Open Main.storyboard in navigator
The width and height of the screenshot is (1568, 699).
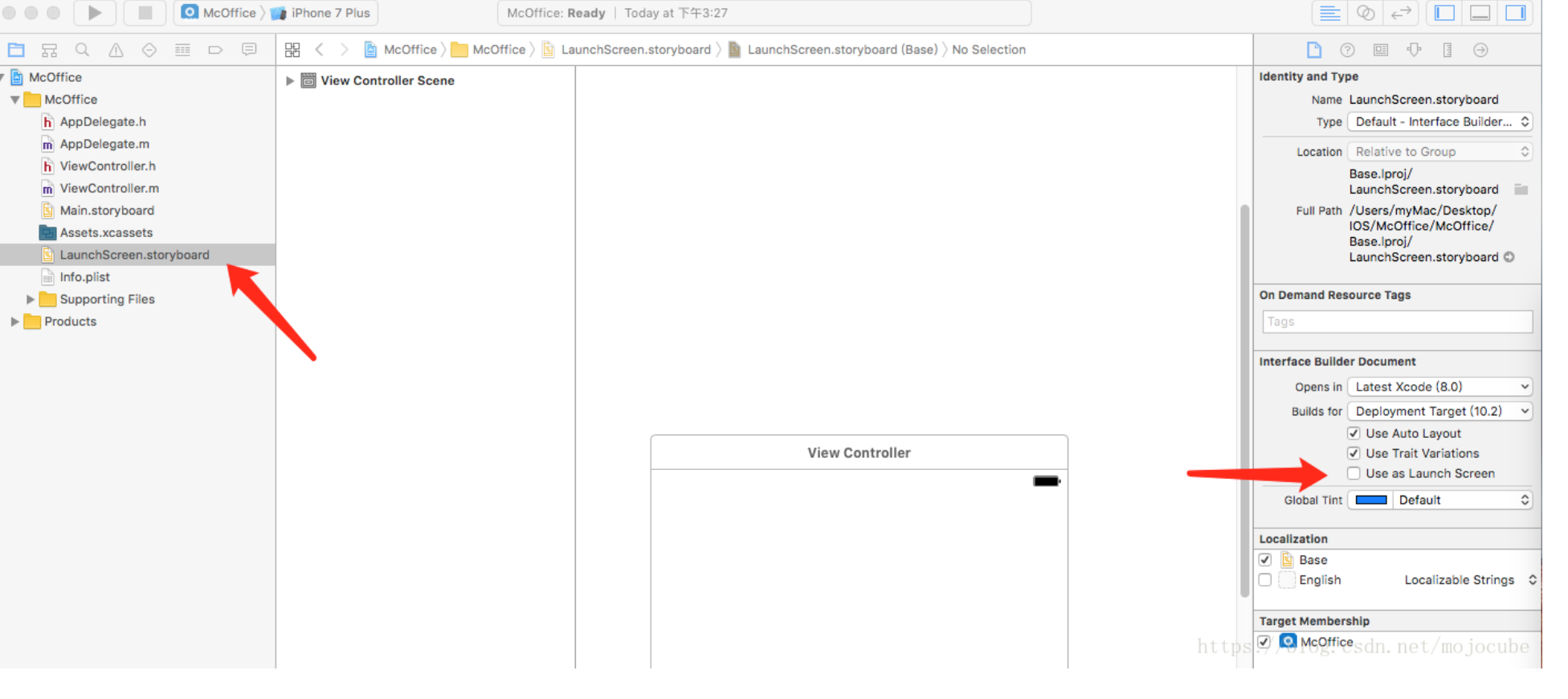coord(107,211)
